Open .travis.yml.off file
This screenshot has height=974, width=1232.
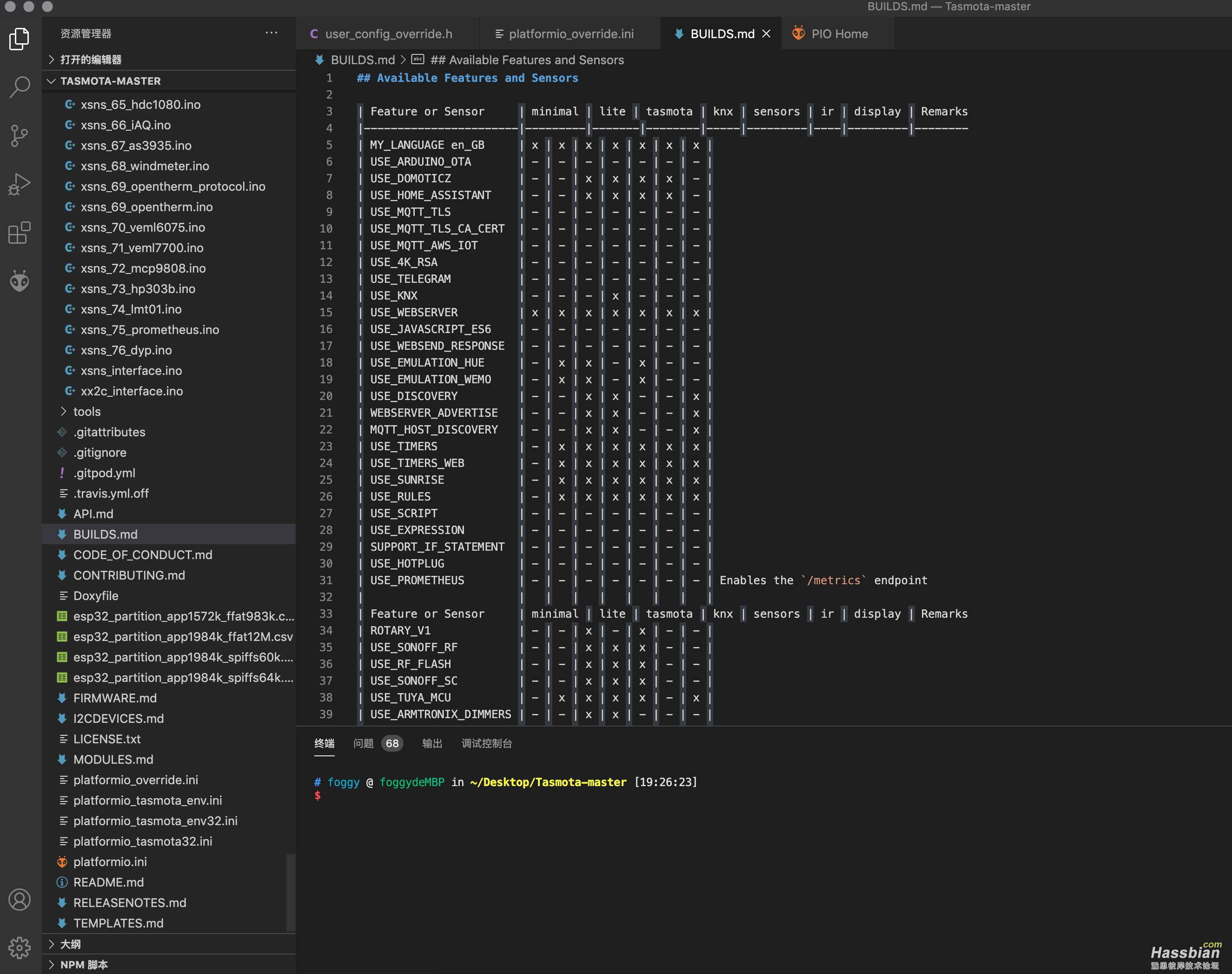pyautogui.click(x=169, y=493)
